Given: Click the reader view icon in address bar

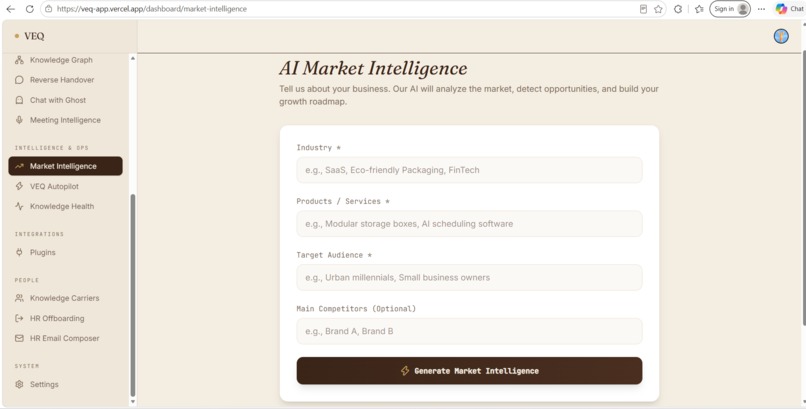Looking at the screenshot, I should 643,9.
